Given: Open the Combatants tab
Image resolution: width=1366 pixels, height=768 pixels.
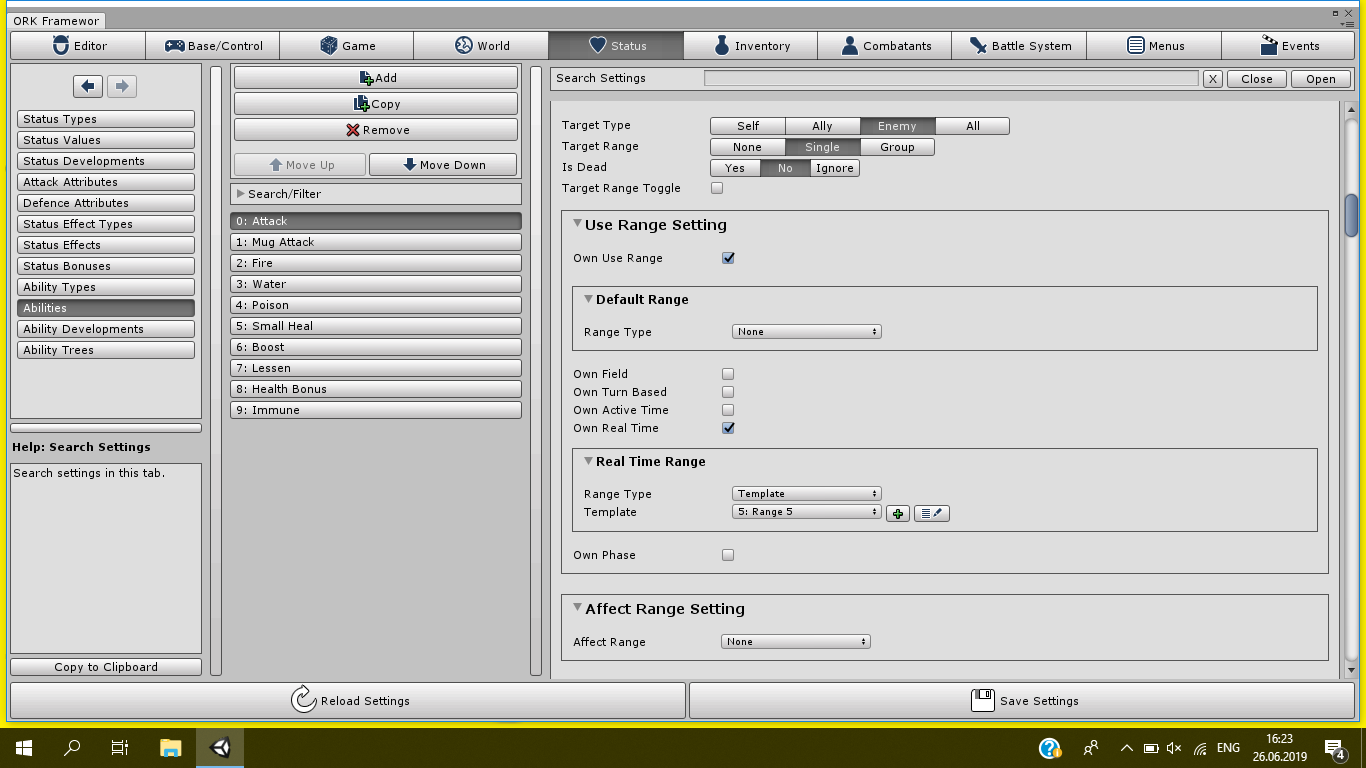Looking at the screenshot, I should (x=885, y=46).
